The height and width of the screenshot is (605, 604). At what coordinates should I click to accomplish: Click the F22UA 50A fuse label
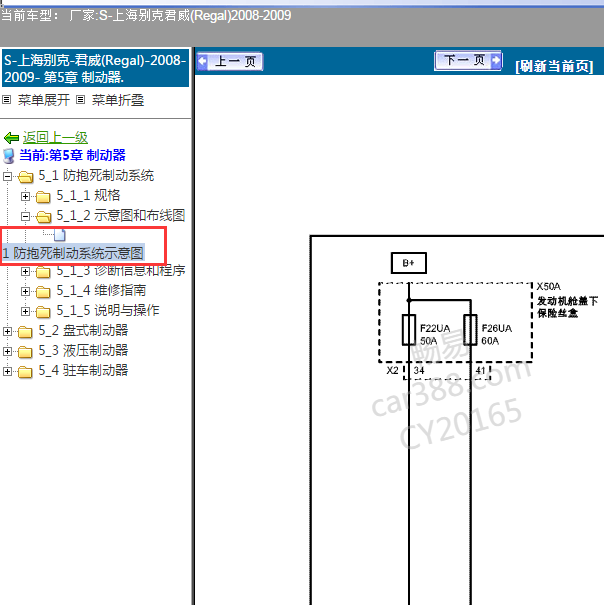pos(435,335)
